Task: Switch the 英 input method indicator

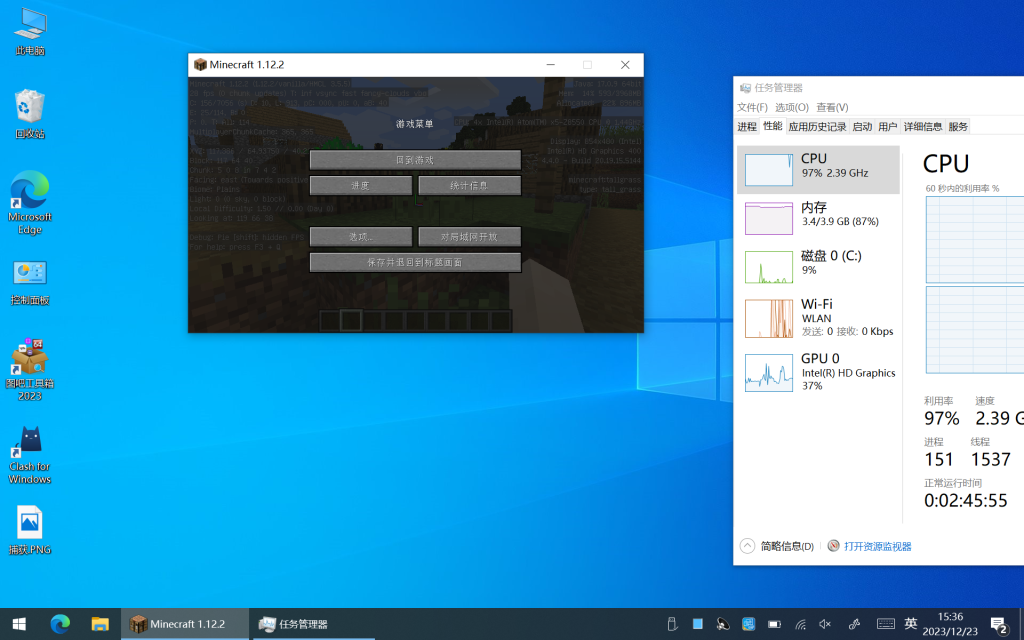Action: [911, 624]
